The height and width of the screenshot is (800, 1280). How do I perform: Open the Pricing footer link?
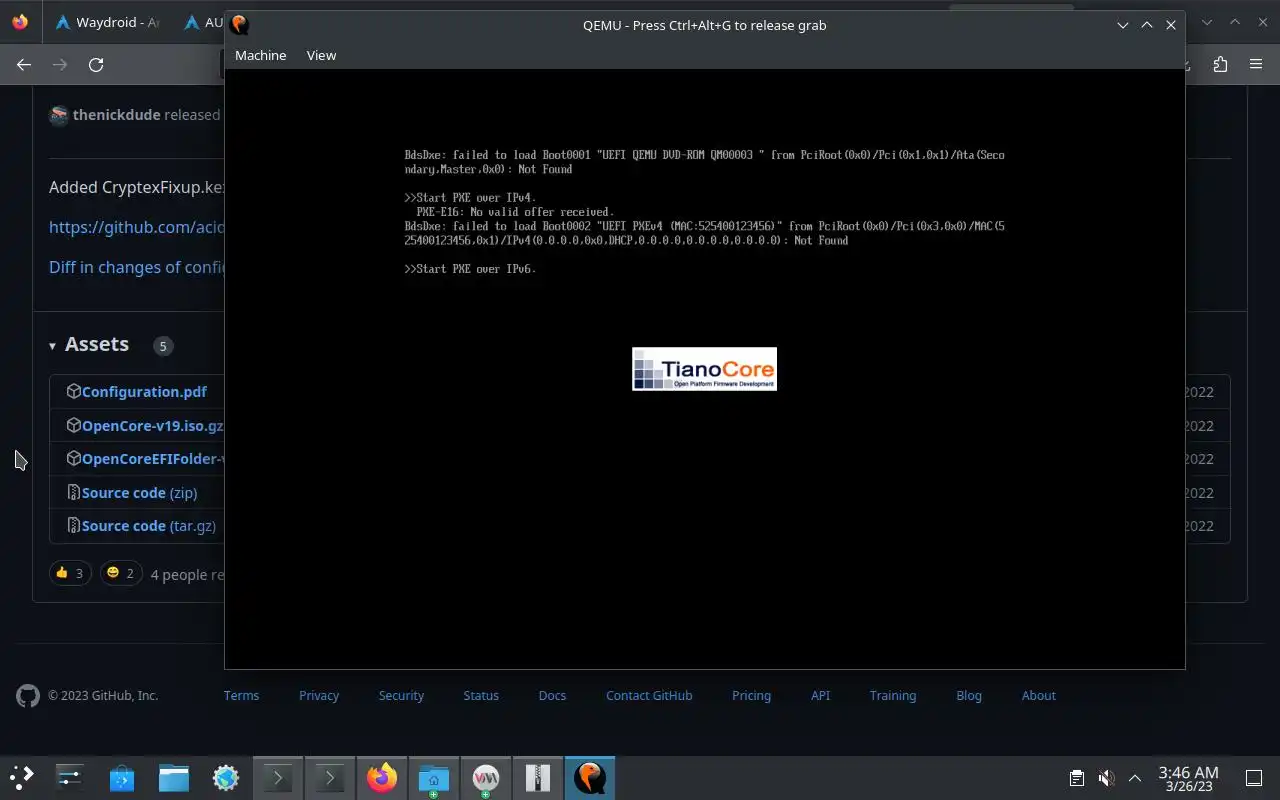click(x=751, y=695)
